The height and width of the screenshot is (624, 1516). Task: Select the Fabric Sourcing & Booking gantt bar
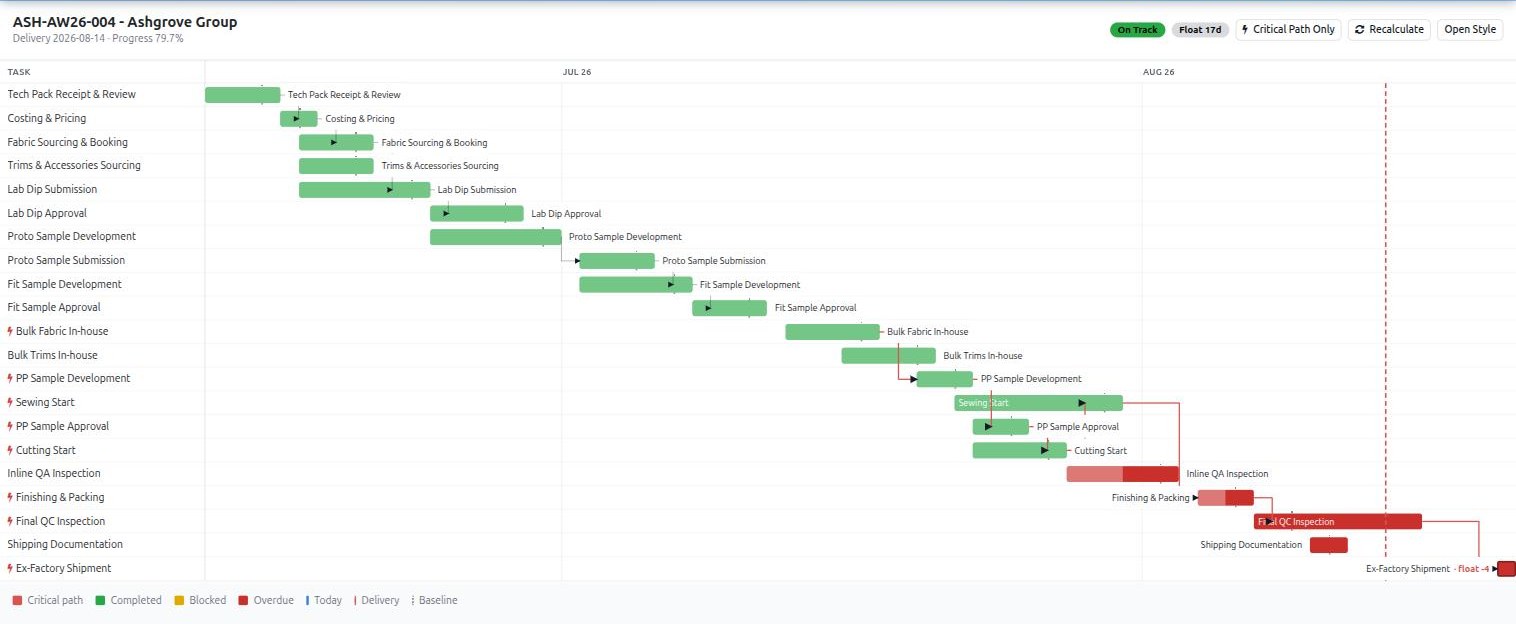click(336, 142)
